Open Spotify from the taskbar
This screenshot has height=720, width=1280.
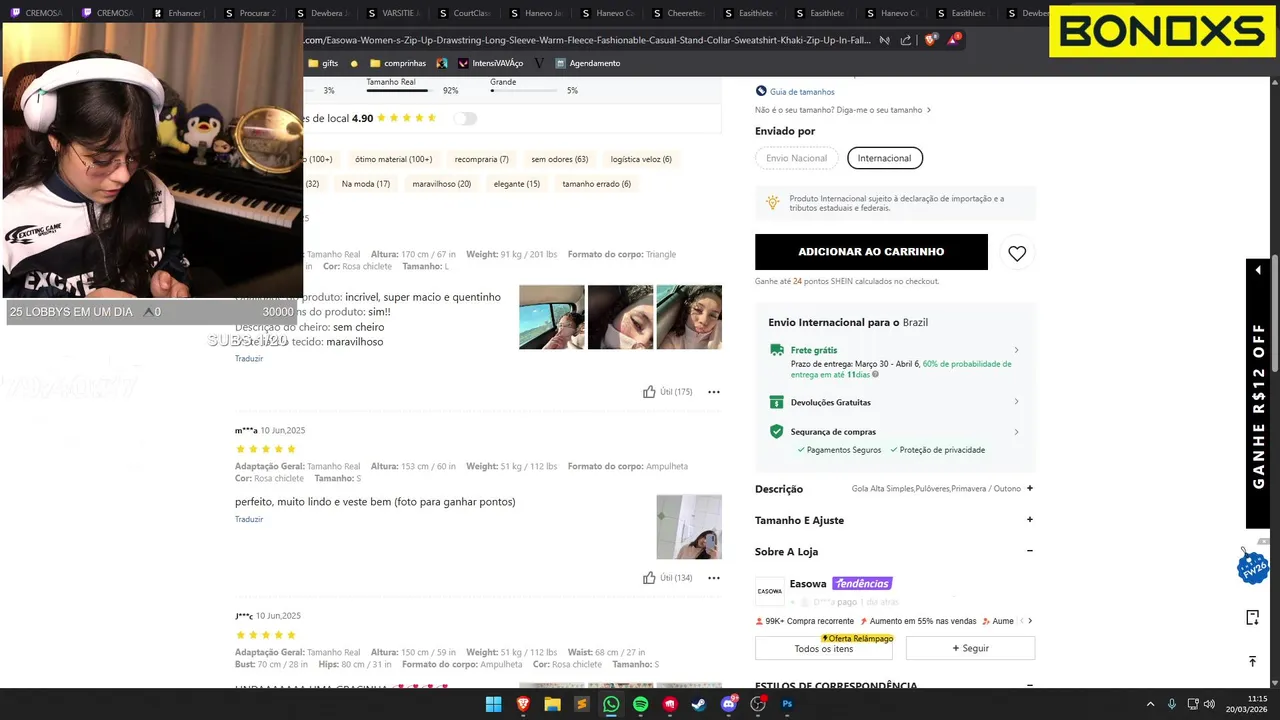click(x=641, y=704)
